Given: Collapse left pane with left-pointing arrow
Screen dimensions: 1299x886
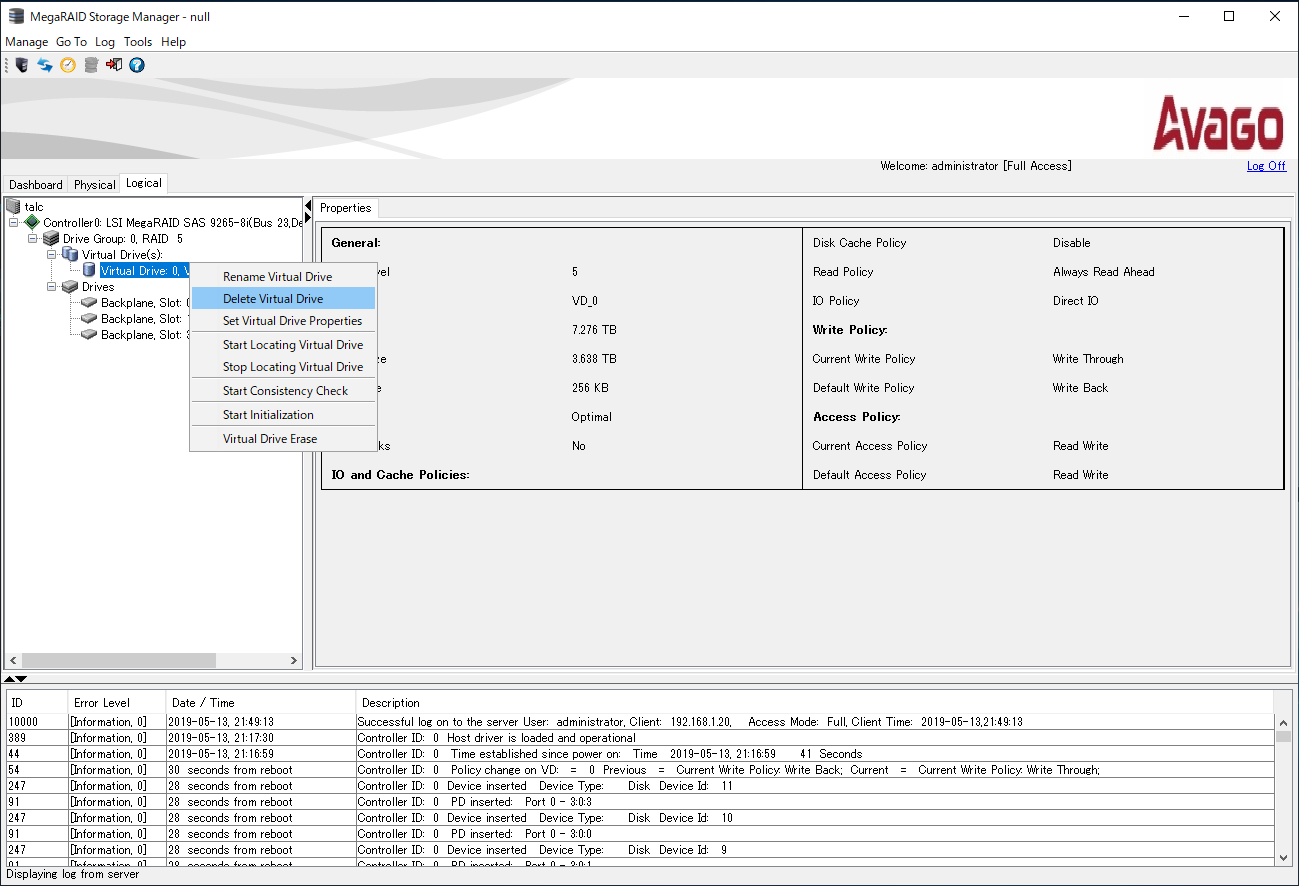Looking at the screenshot, I should 308,205.
